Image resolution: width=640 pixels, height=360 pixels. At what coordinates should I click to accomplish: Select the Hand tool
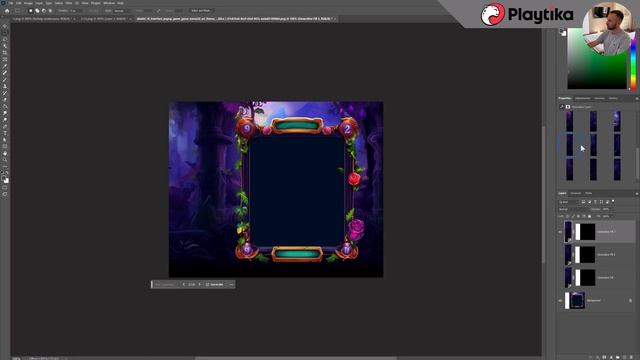[5, 153]
